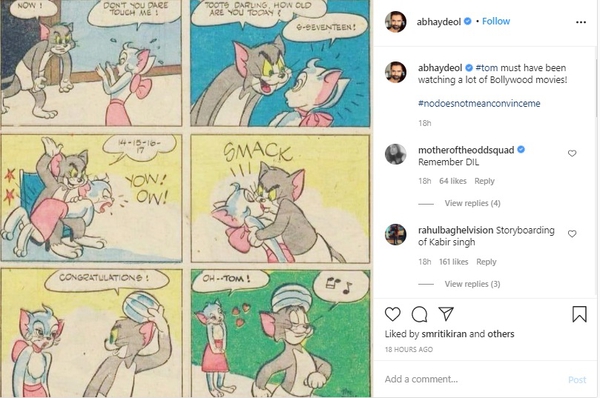Like motheroftheoddsquad's comment
This screenshot has height=398, width=600.
pyautogui.click(x=572, y=153)
